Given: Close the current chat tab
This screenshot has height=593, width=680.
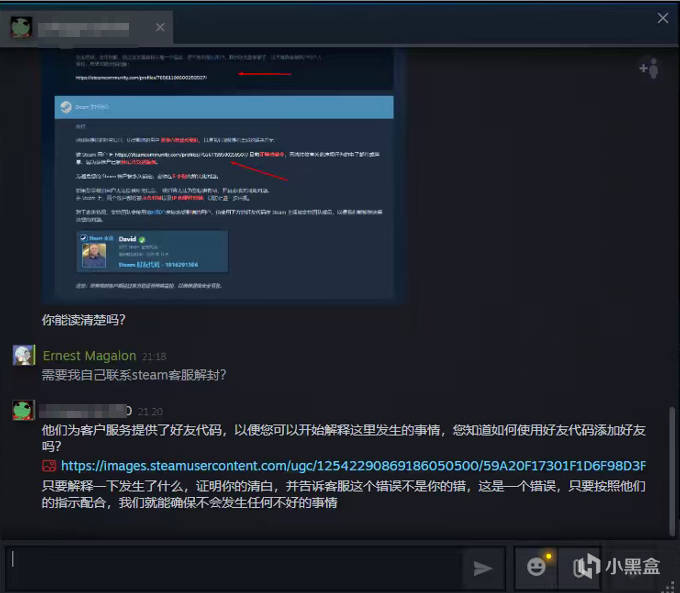Looking at the screenshot, I should [160, 27].
